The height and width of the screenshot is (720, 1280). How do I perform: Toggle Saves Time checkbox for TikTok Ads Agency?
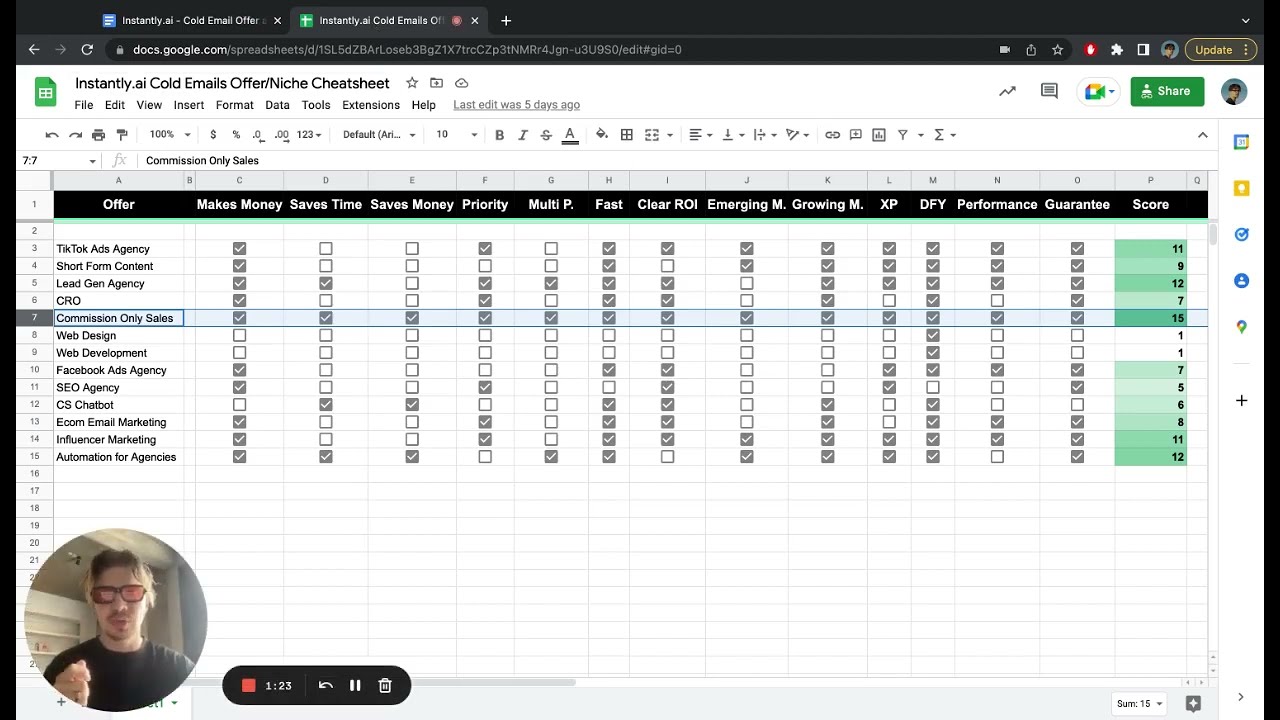tap(325, 249)
